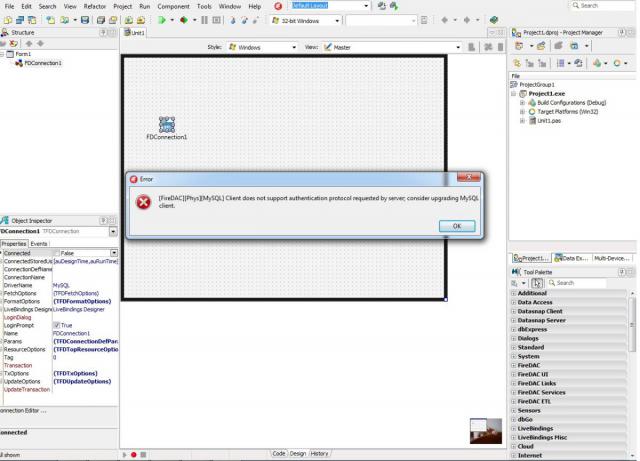Open the Refactor menu
Image resolution: width=640 pixels, height=461 pixels.
pyautogui.click(x=95, y=7)
